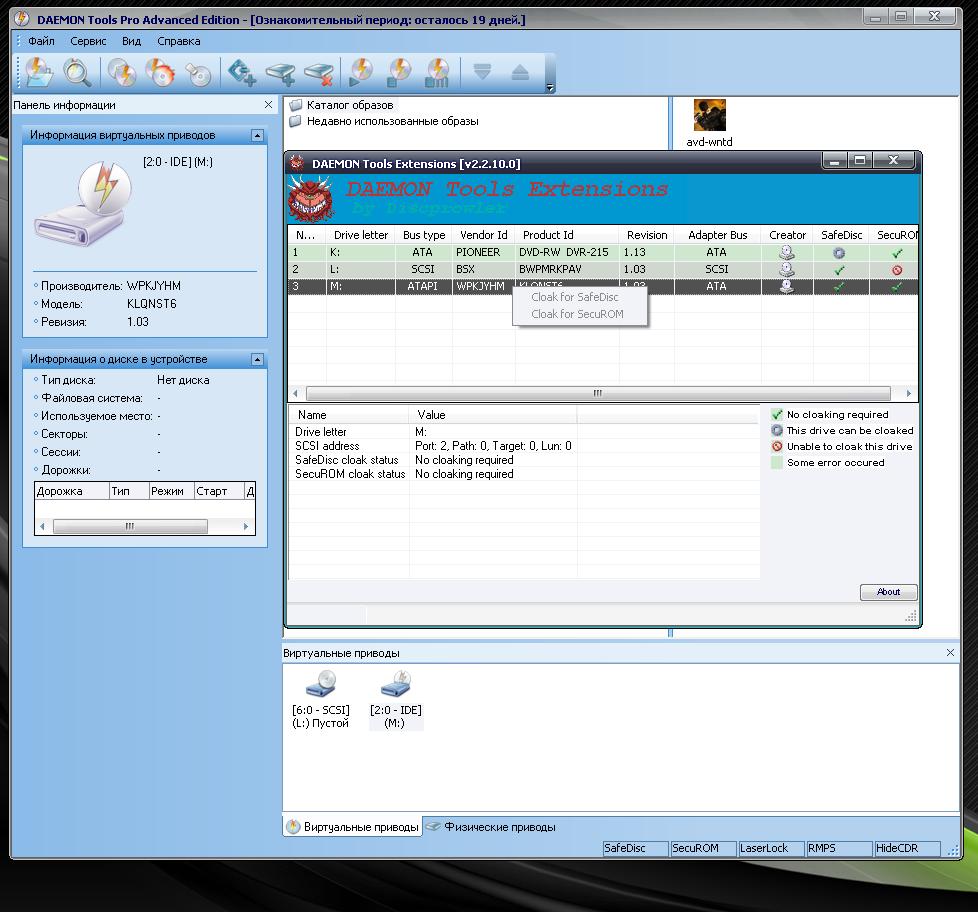Click the add SCSI virtual drive icon

[241, 72]
